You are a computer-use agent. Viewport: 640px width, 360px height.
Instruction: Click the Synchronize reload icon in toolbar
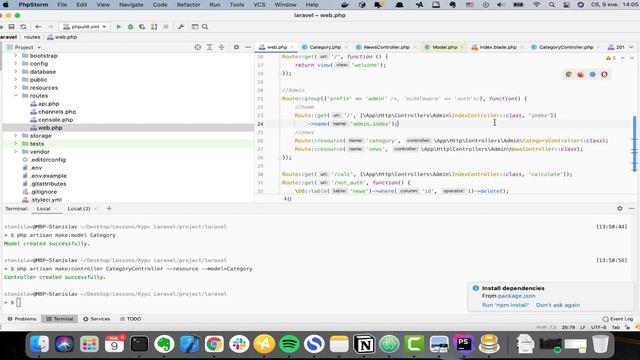pyautogui.click(x=23, y=27)
